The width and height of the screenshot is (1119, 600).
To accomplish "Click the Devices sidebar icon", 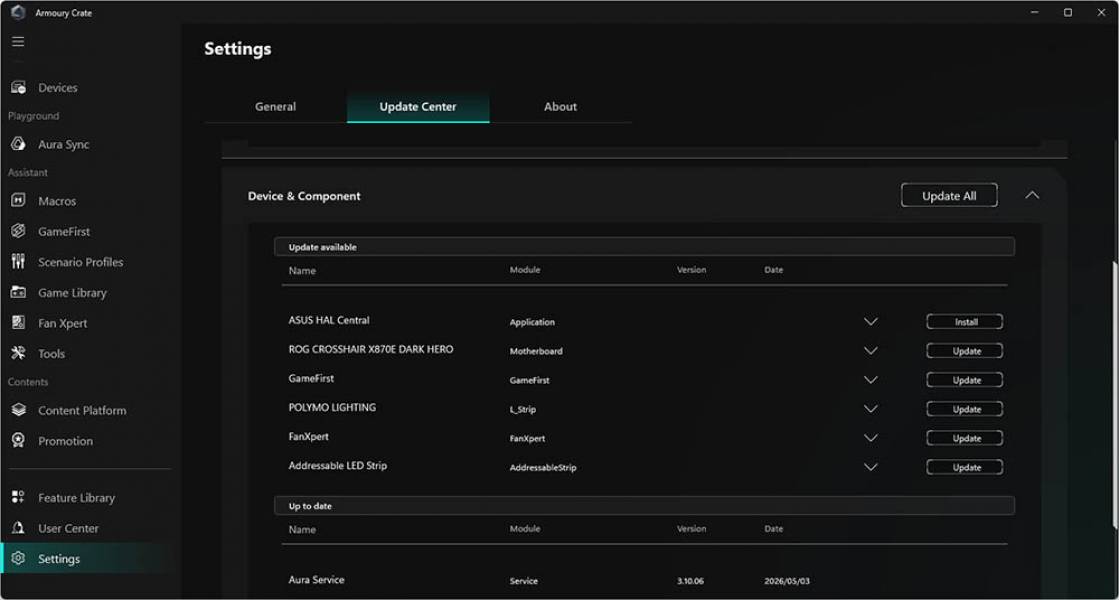I will [19, 87].
